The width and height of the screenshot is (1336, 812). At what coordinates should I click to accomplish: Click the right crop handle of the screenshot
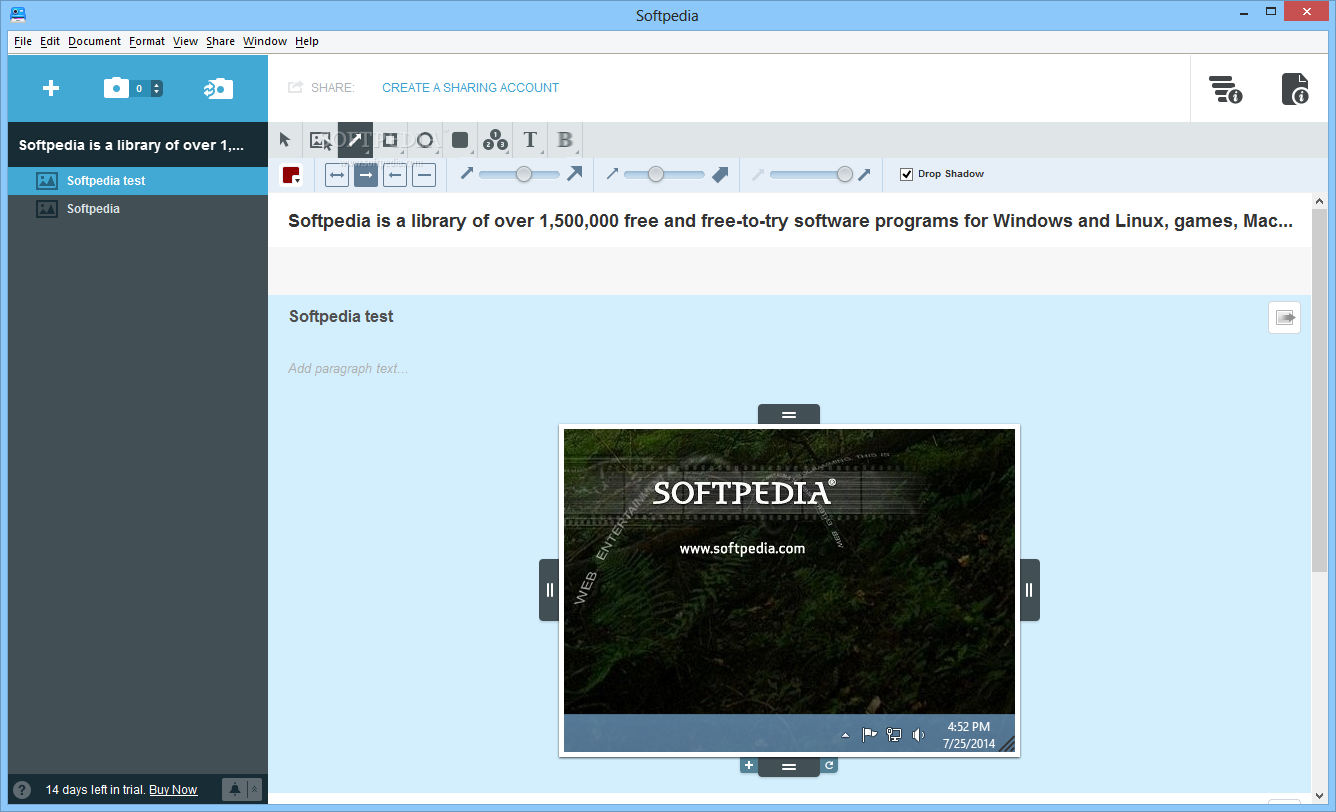tap(1029, 590)
